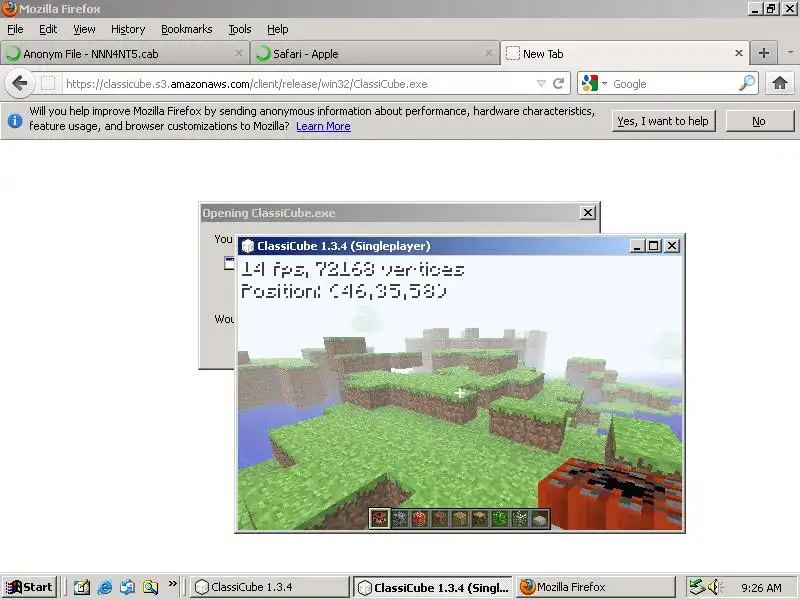800x600 pixels.
Task: Expand the quick launch overflow chevron
Action: pyautogui.click(x=172, y=583)
